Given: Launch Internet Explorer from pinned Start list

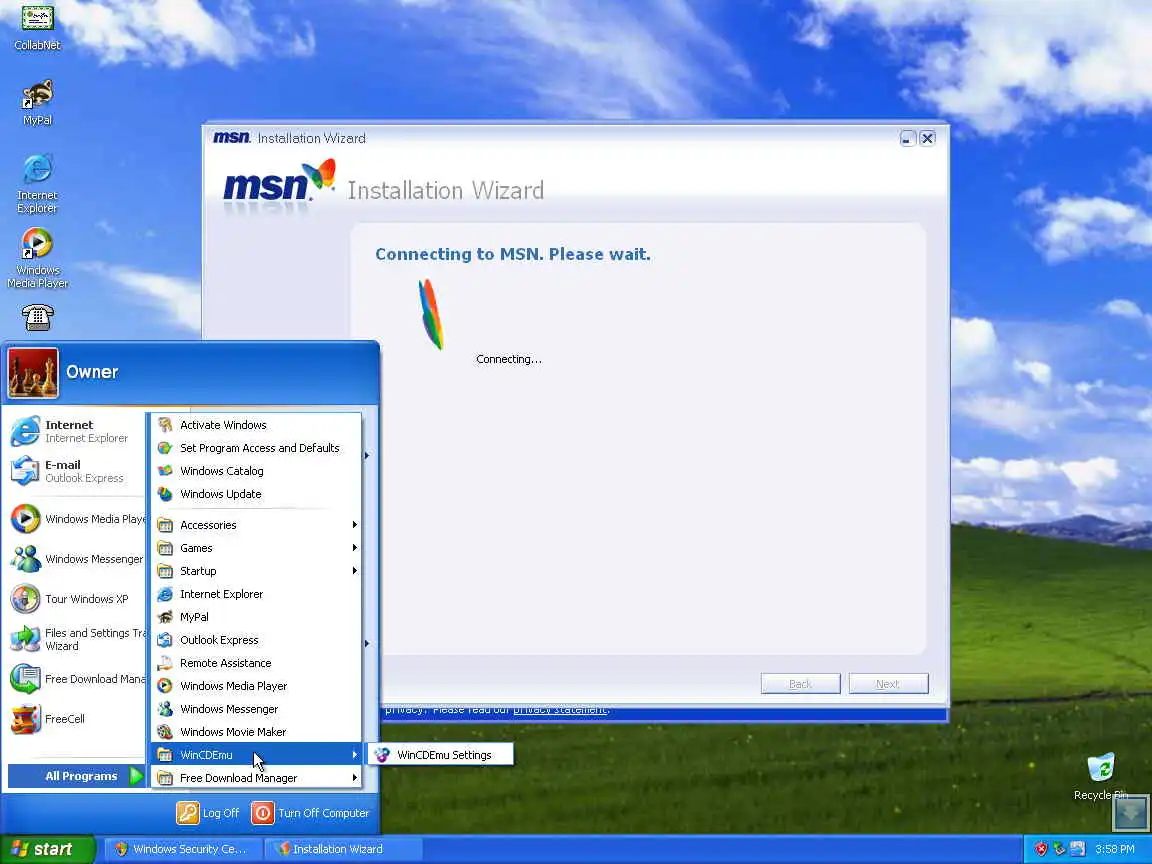Looking at the screenshot, I should (76, 431).
